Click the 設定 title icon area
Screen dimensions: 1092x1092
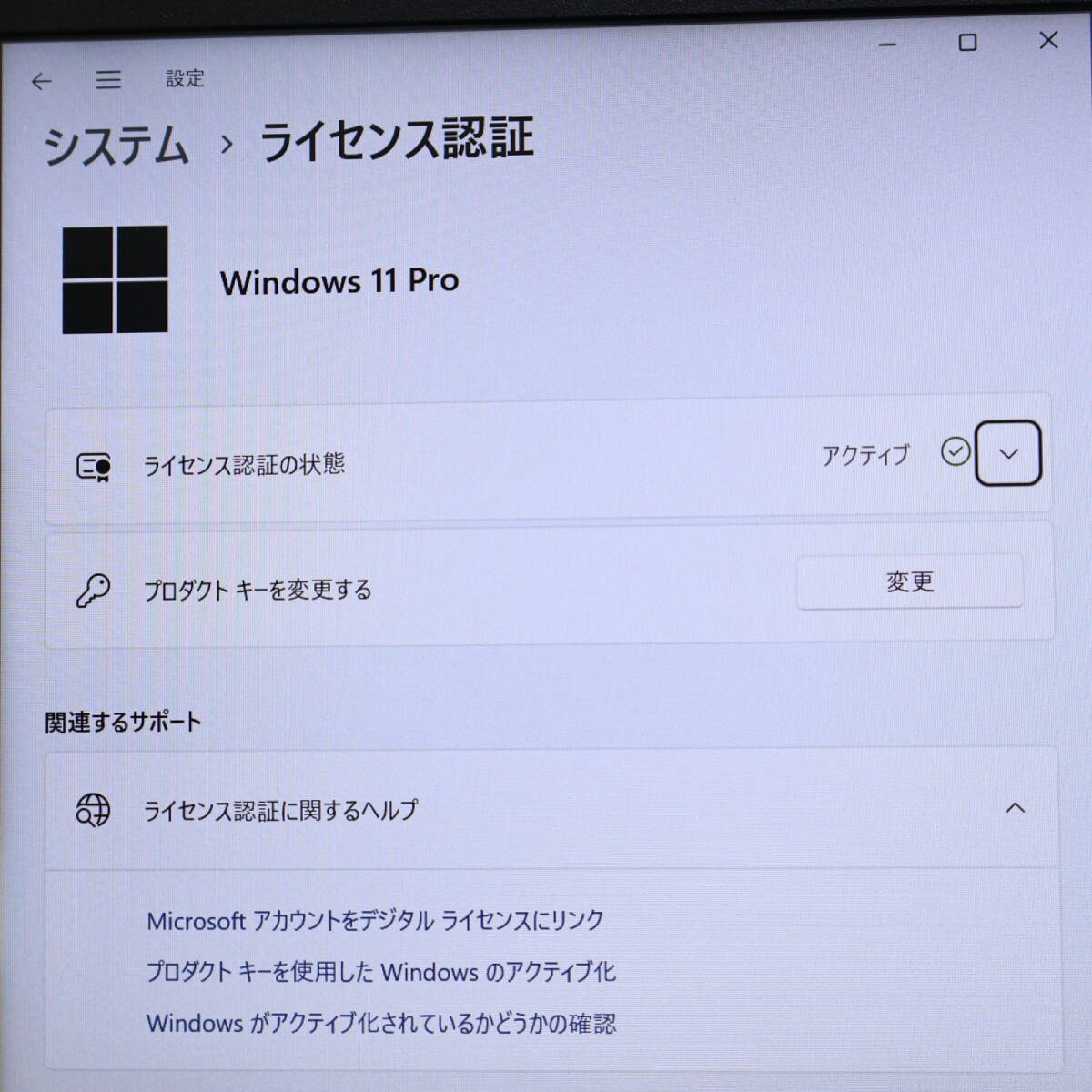click(x=185, y=79)
